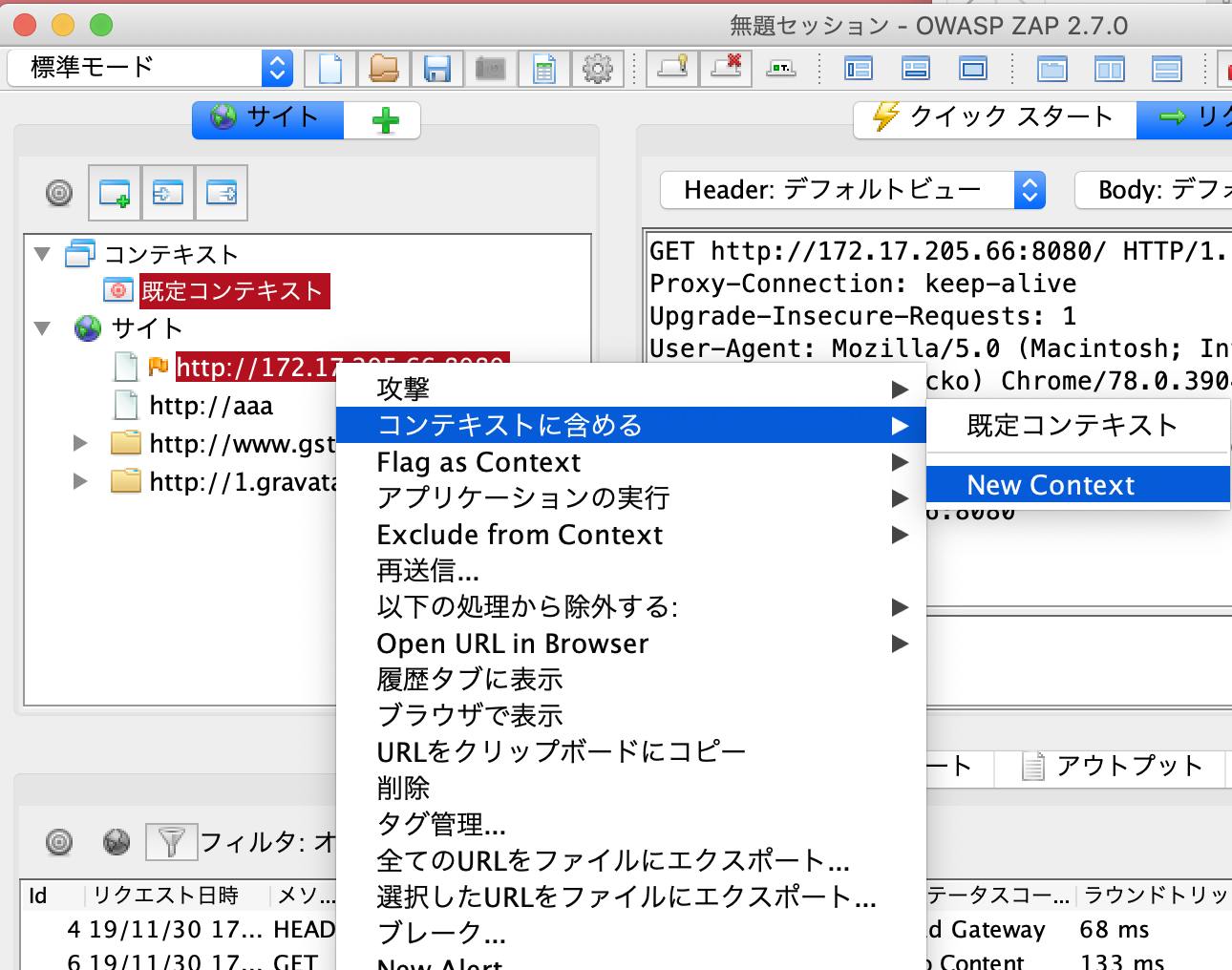Select the export context icon in Sites panel
This screenshot has width=1232, height=970.
point(221,192)
